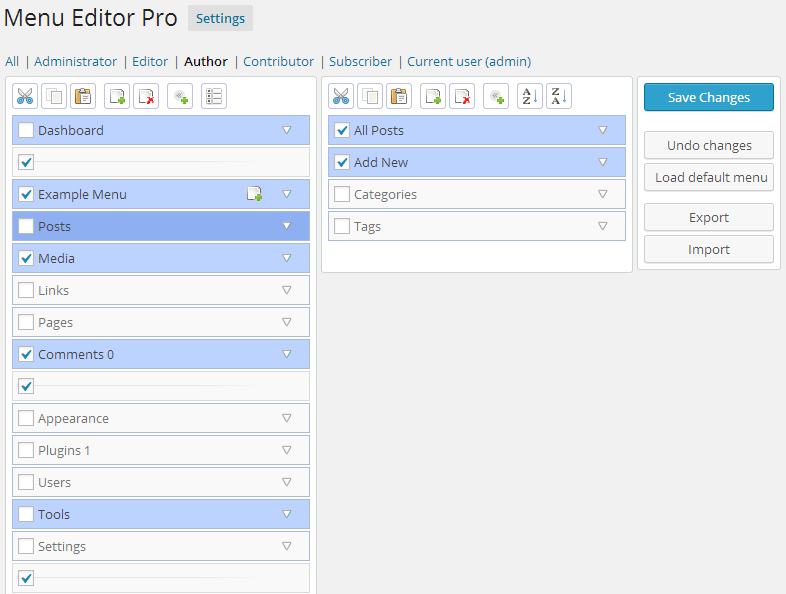Viewport: 786px width, 594px height.
Task: Enable the Pages checkbox
Action: tap(26, 322)
